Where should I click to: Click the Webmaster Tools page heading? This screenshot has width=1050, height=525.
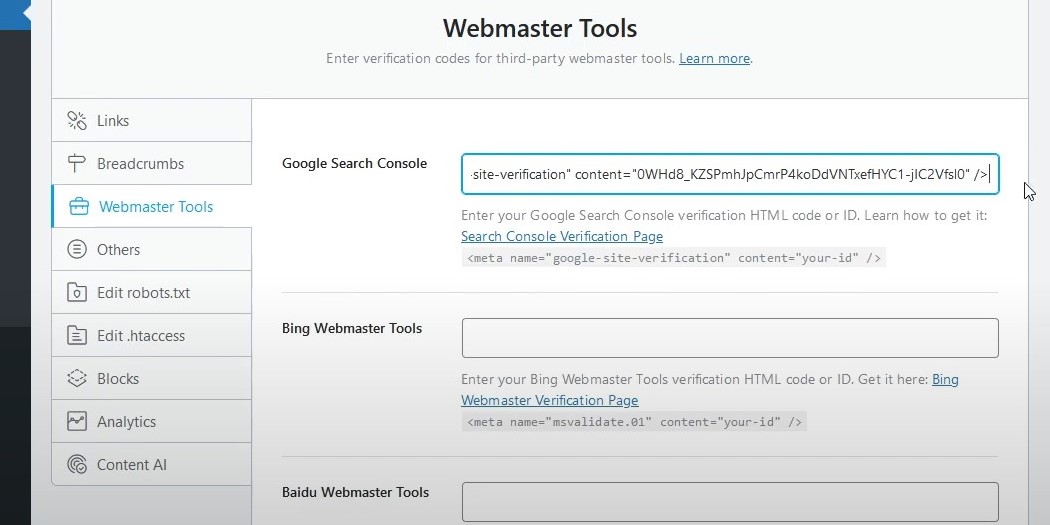click(540, 28)
